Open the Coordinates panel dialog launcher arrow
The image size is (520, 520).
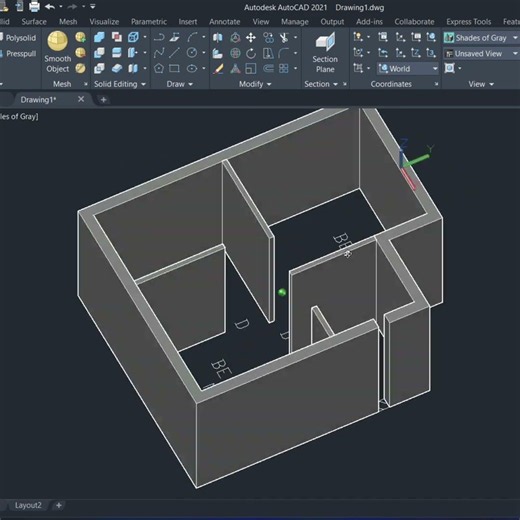pyautogui.click(x=436, y=84)
